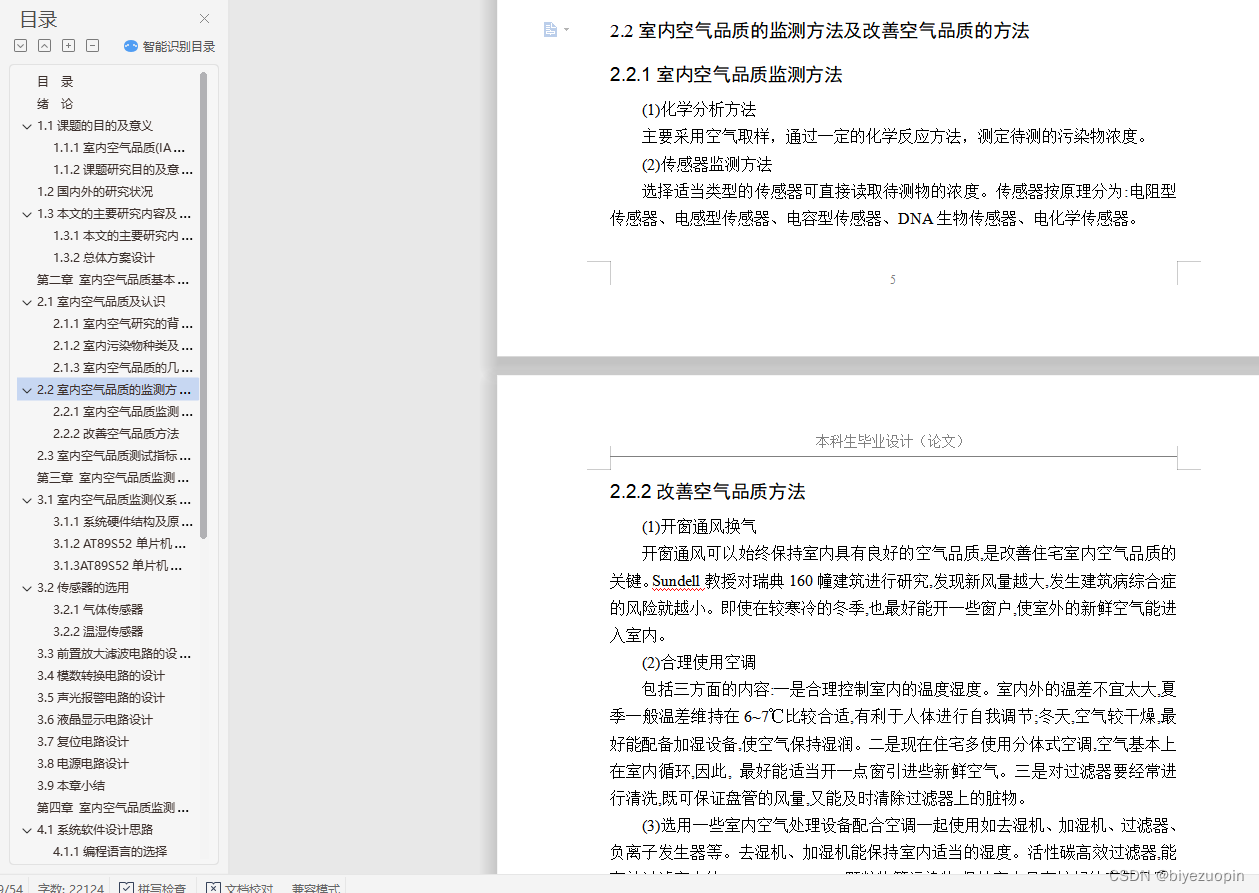Select outline item 1.1 课题的目的及意义
Screen dimensions: 1259x893
(x=95, y=126)
